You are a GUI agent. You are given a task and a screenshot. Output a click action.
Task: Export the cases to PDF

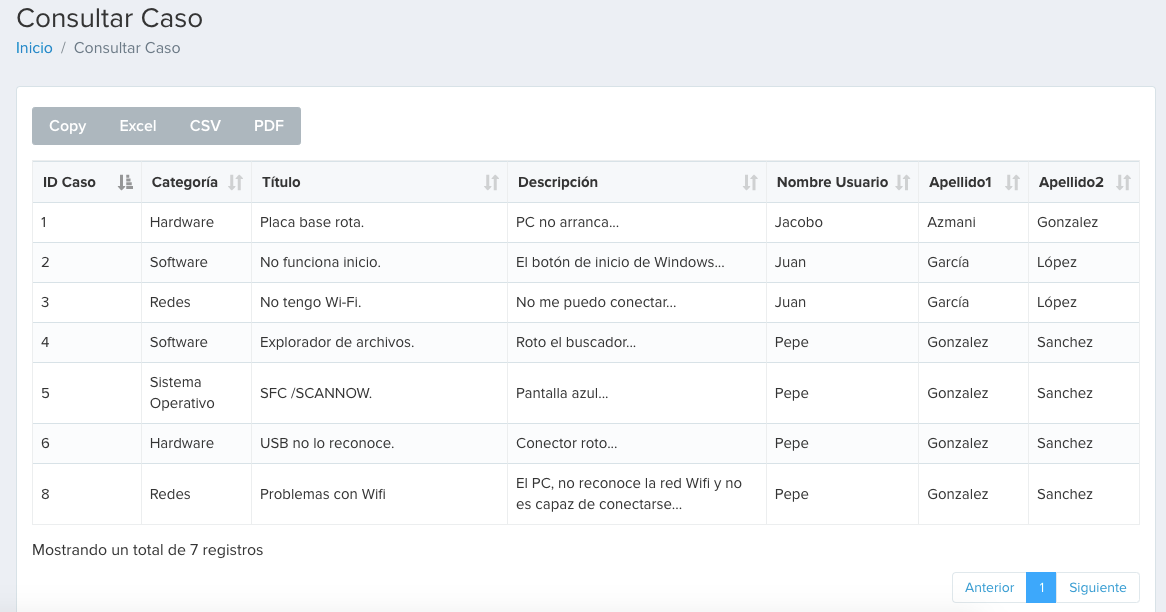coord(268,125)
